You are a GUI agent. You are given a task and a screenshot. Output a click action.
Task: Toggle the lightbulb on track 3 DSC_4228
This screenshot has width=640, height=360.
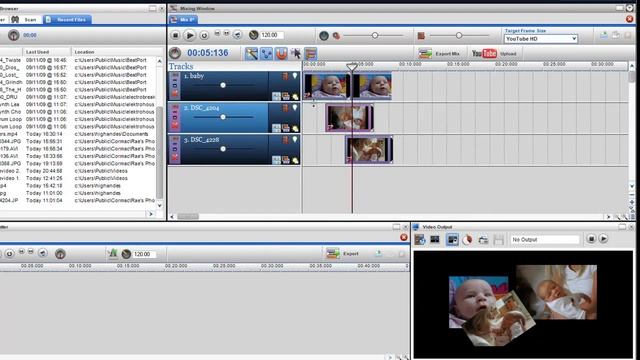coord(295,140)
